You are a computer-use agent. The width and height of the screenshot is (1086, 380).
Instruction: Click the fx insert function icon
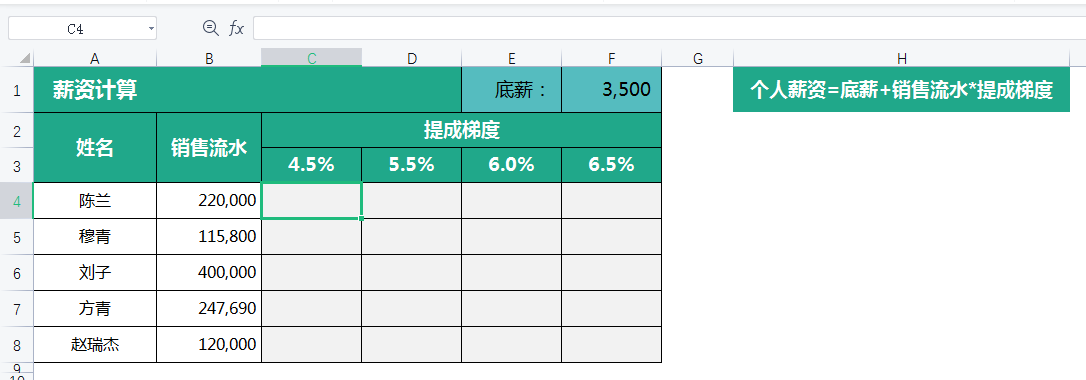click(x=237, y=28)
